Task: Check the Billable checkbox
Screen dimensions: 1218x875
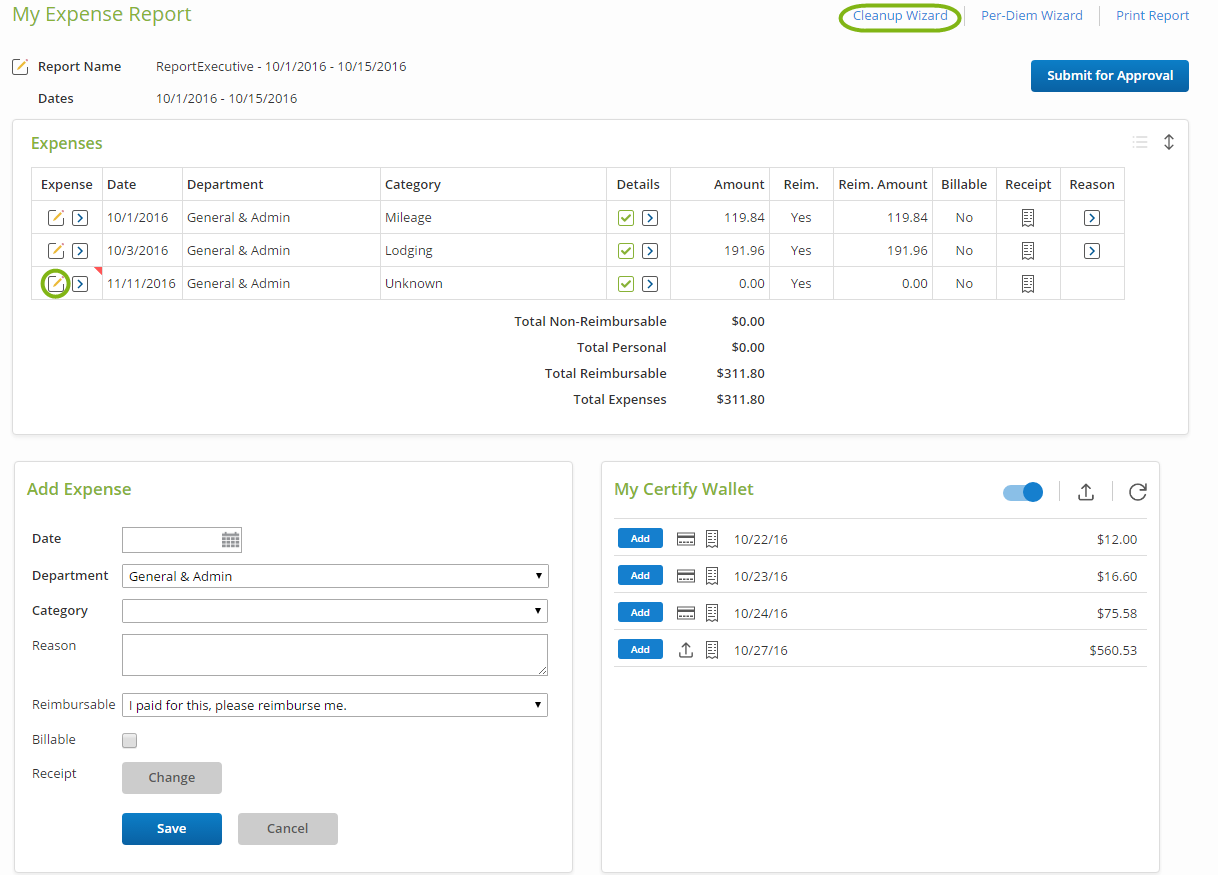Action: (x=129, y=741)
